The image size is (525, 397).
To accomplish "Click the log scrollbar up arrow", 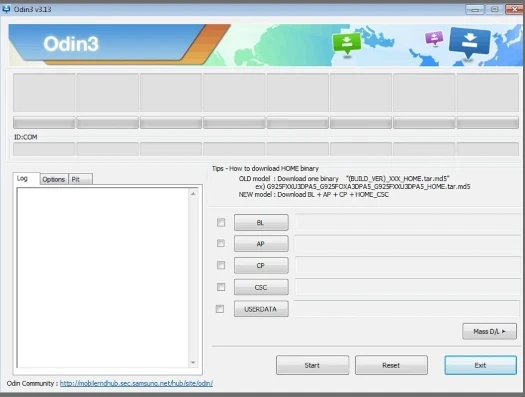I will point(193,194).
